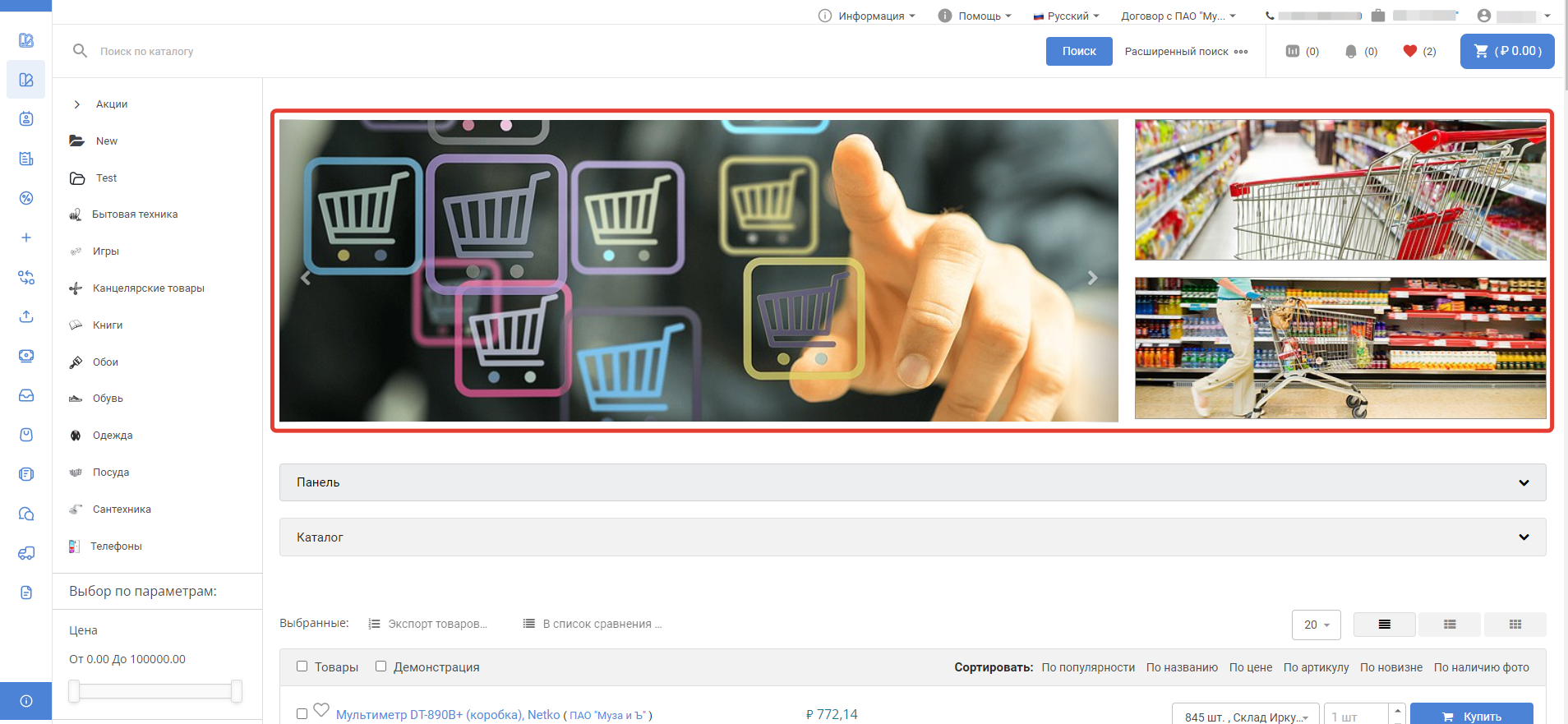Sort products by По цене
This screenshot has height=724, width=1568.
[x=1250, y=667]
